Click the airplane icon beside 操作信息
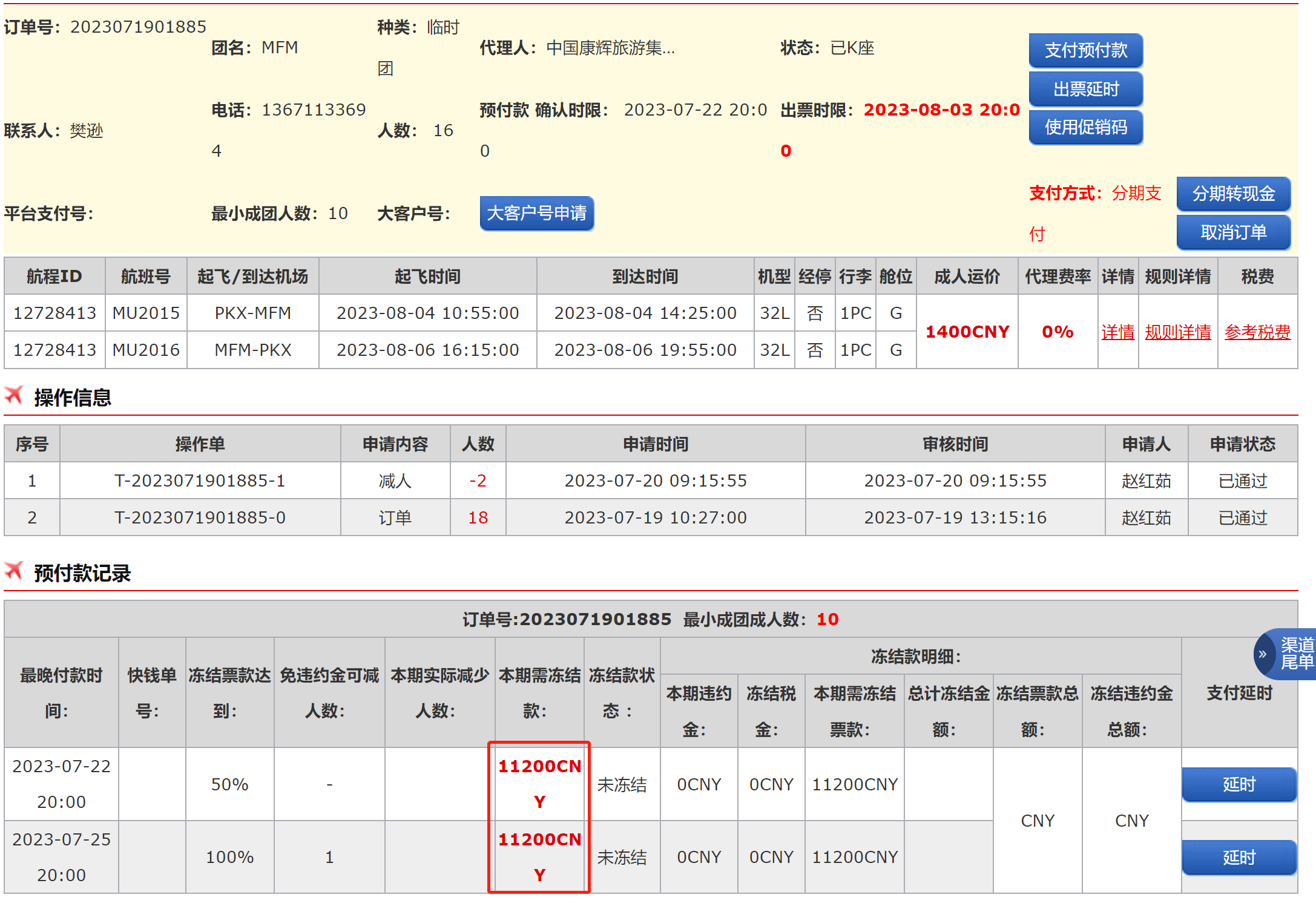1316x912 pixels. coord(14,396)
